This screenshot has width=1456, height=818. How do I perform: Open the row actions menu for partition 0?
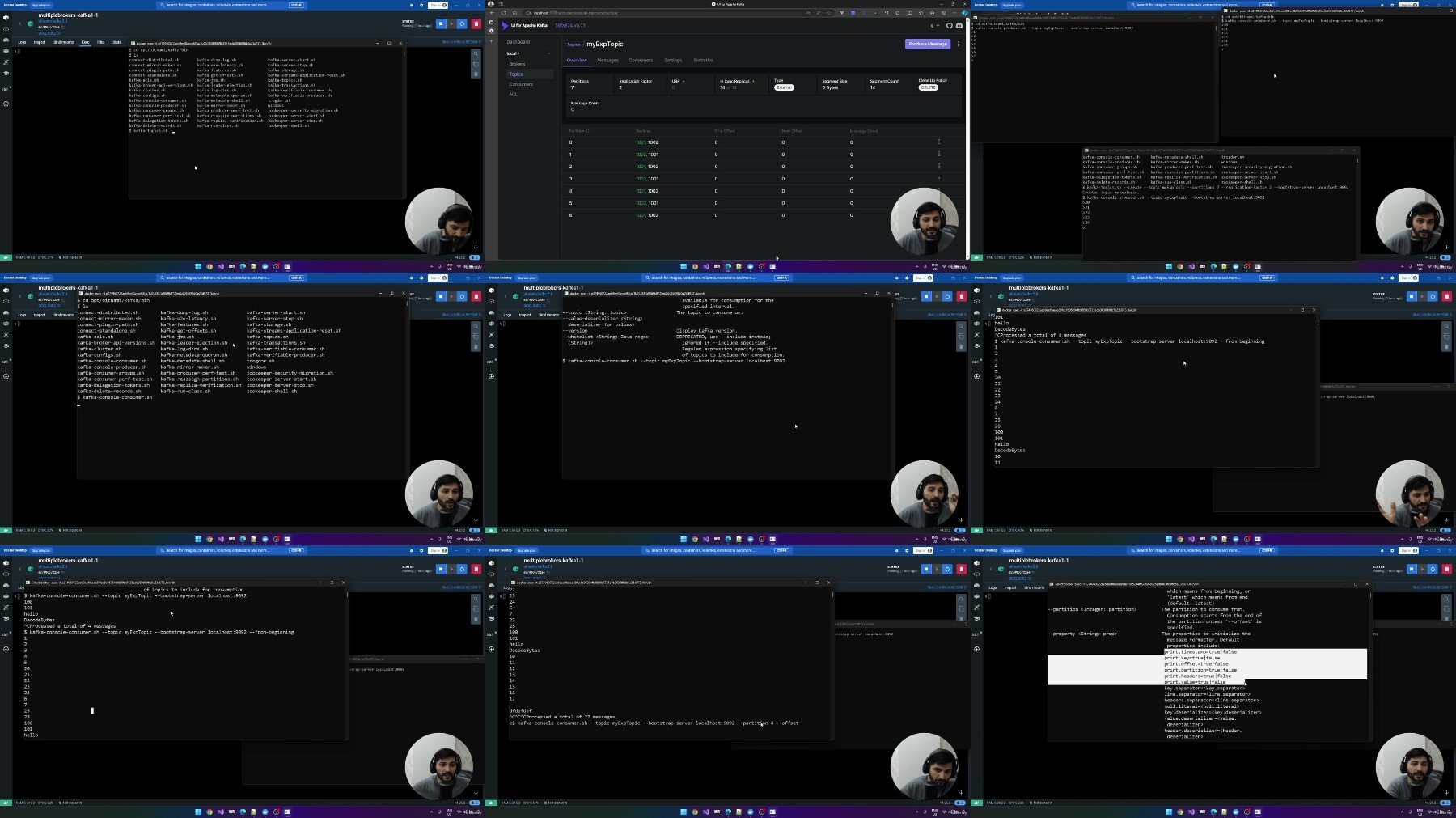pos(939,142)
